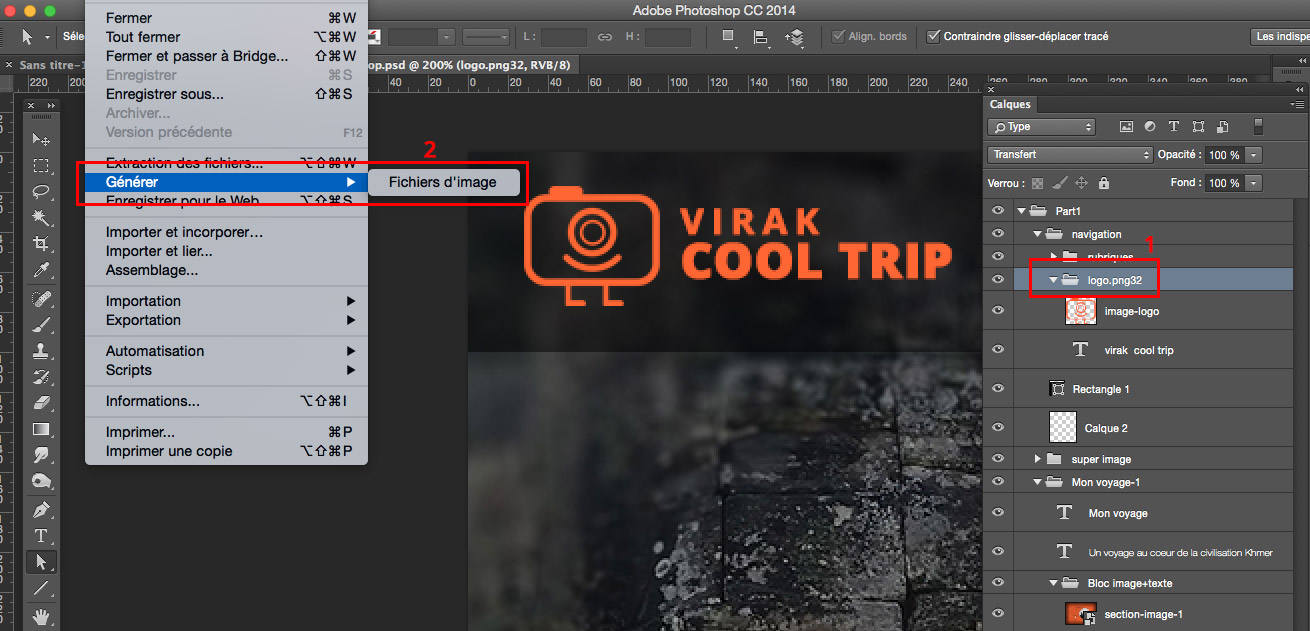This screenshot has height=631, width=1310.
Task: Select the Brush tool
Action: click(x=41, y=325)
